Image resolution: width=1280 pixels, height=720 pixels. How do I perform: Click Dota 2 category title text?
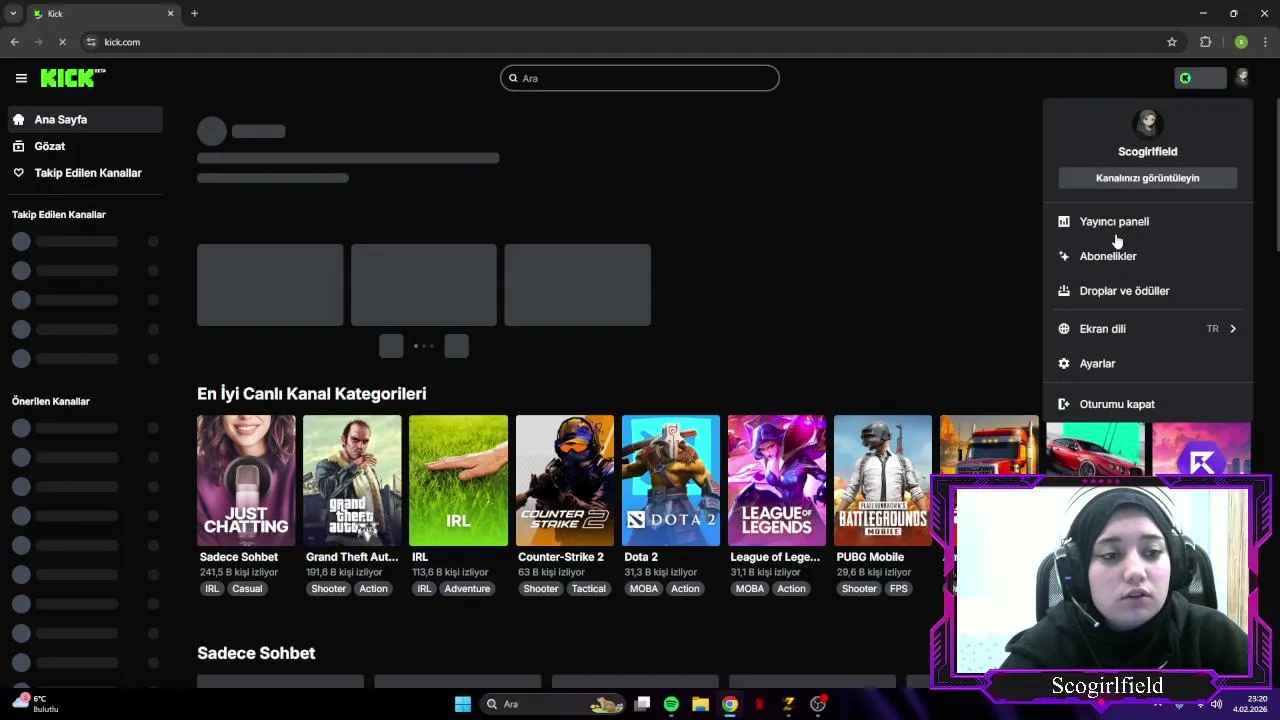pos(641,557)
